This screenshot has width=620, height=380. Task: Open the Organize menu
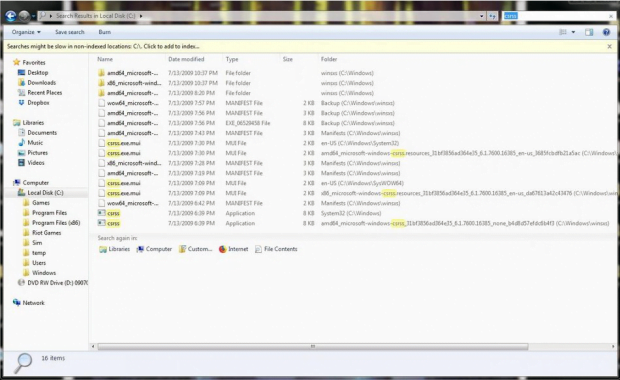(26, 32)
